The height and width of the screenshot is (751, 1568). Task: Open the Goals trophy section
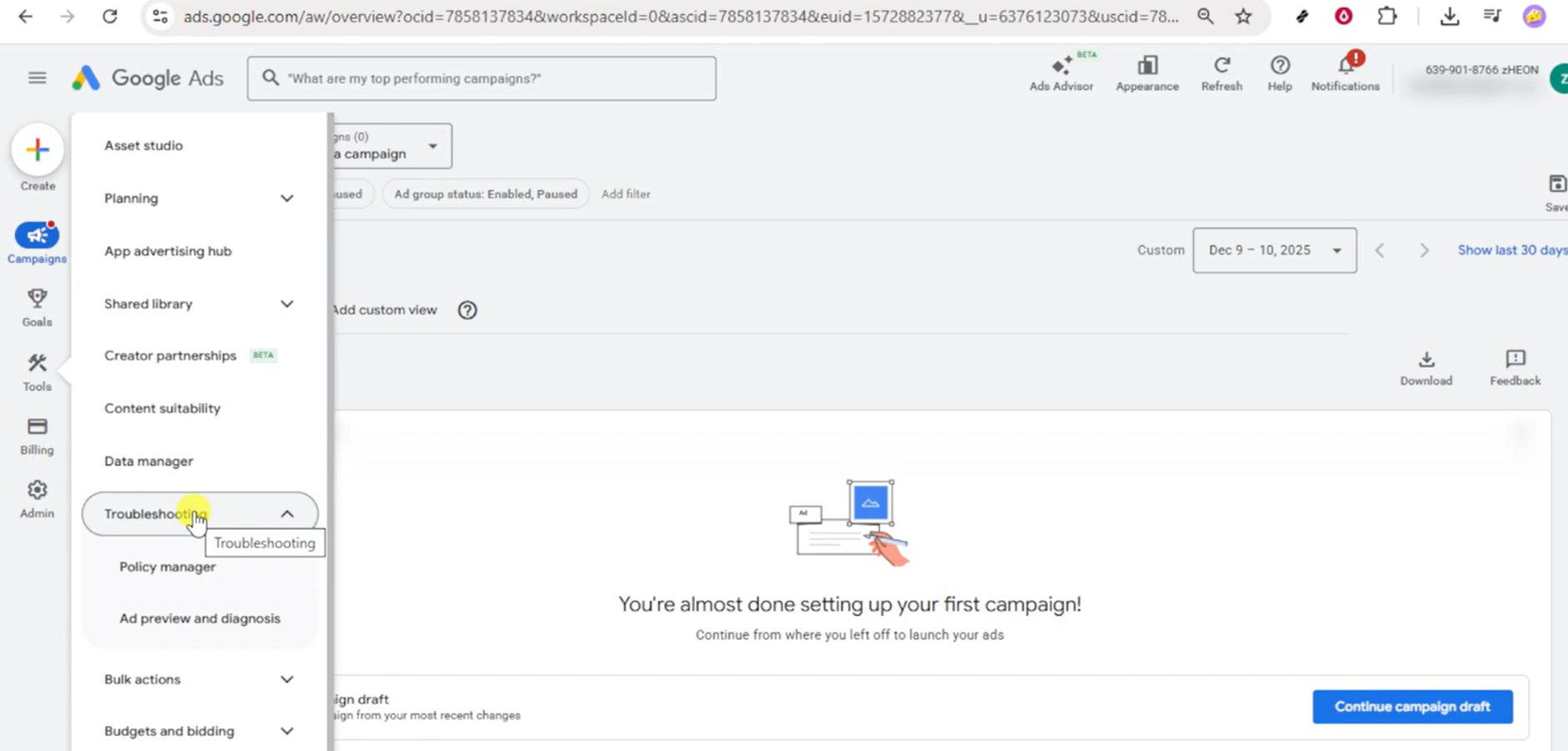point(37,307)
